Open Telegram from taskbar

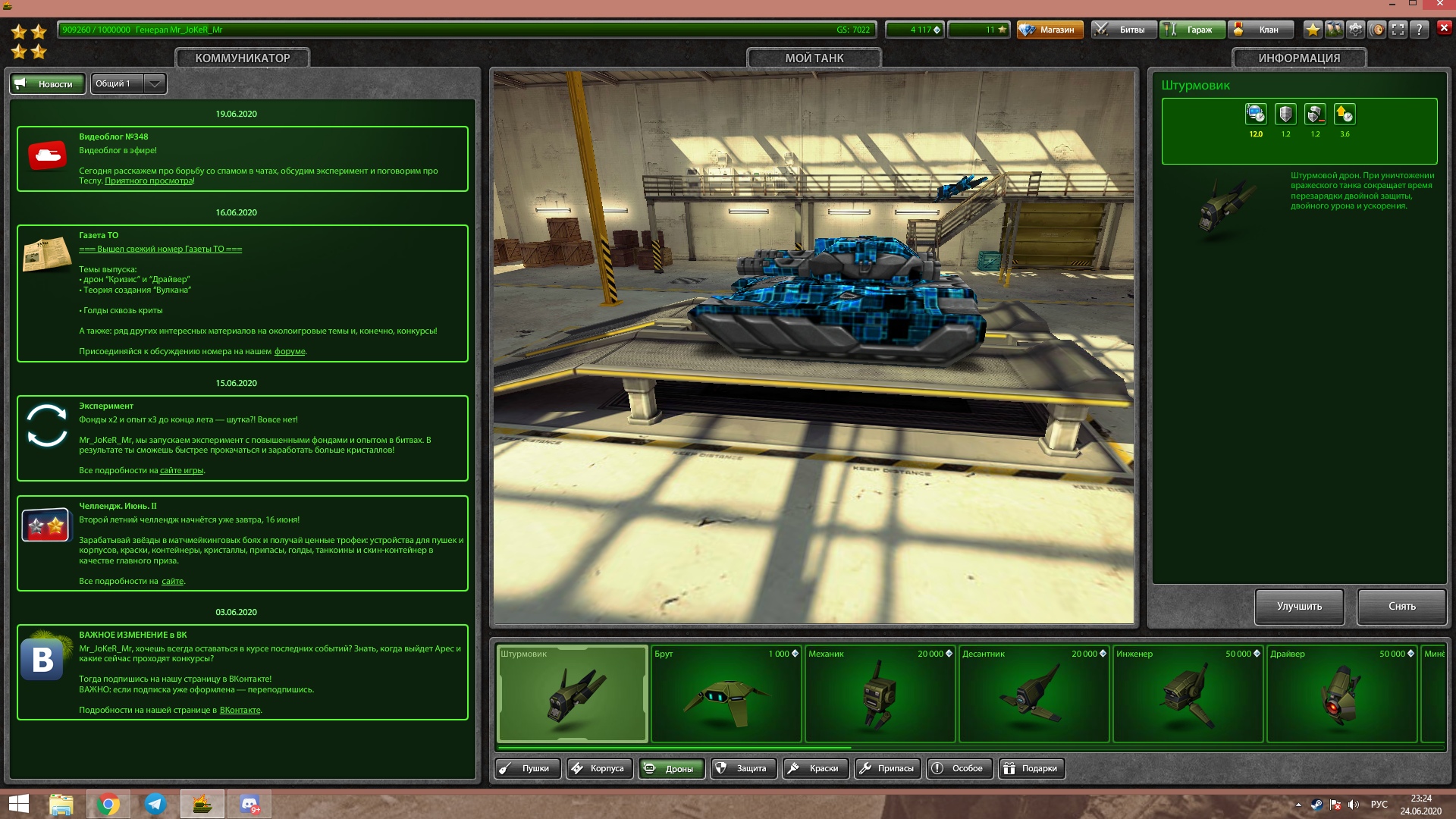click(x=155, y=805)
